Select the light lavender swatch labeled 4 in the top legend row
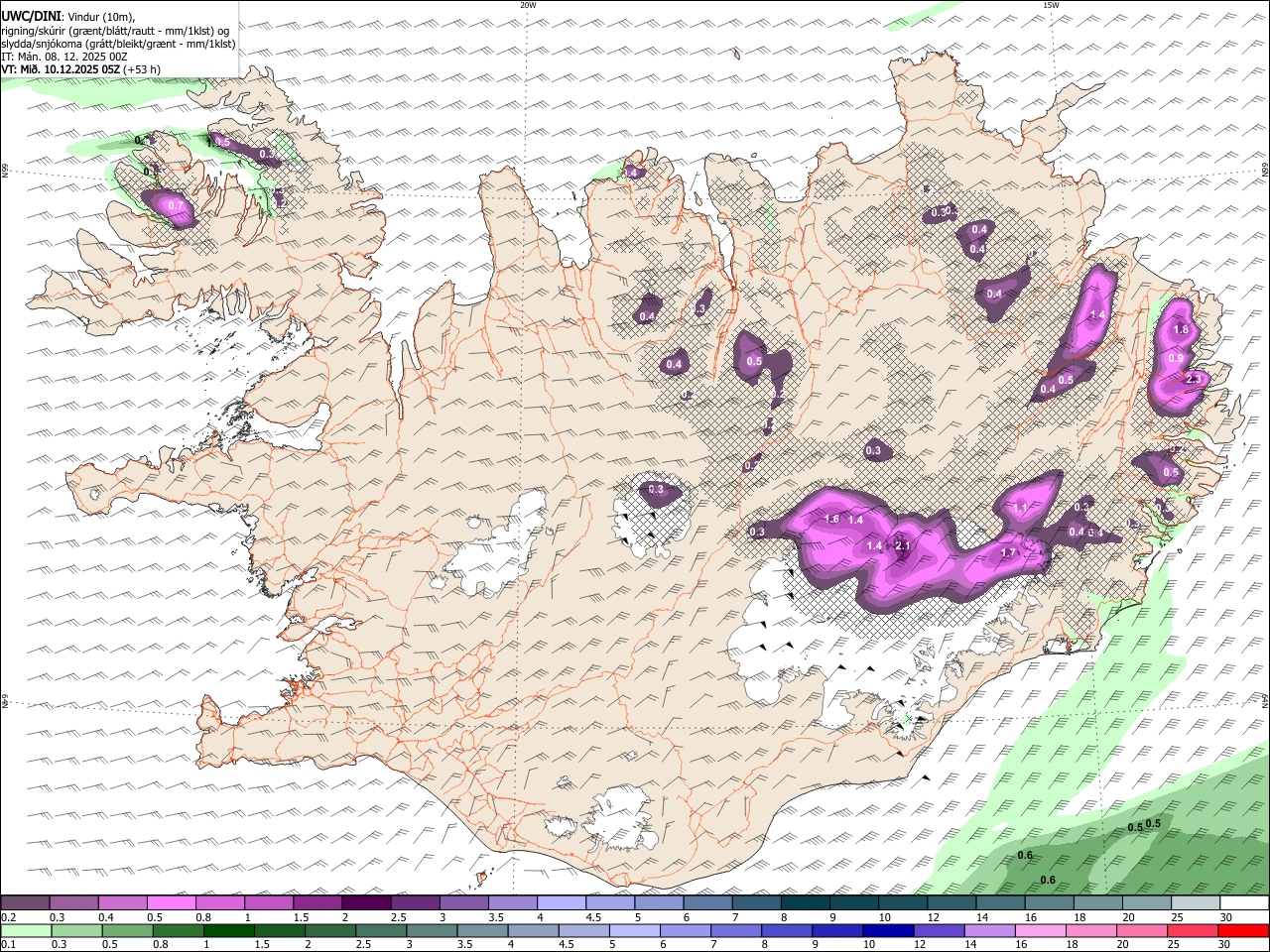Screen dimensions: 1270x952 click(562, 902)
